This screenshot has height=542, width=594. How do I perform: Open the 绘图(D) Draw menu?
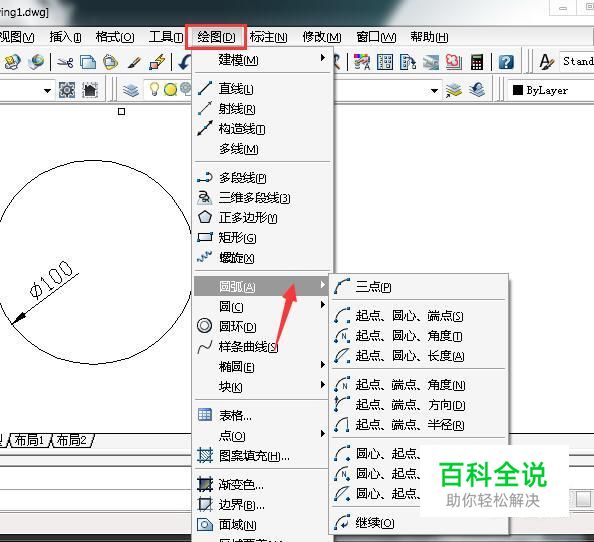(x=216, y=37)
